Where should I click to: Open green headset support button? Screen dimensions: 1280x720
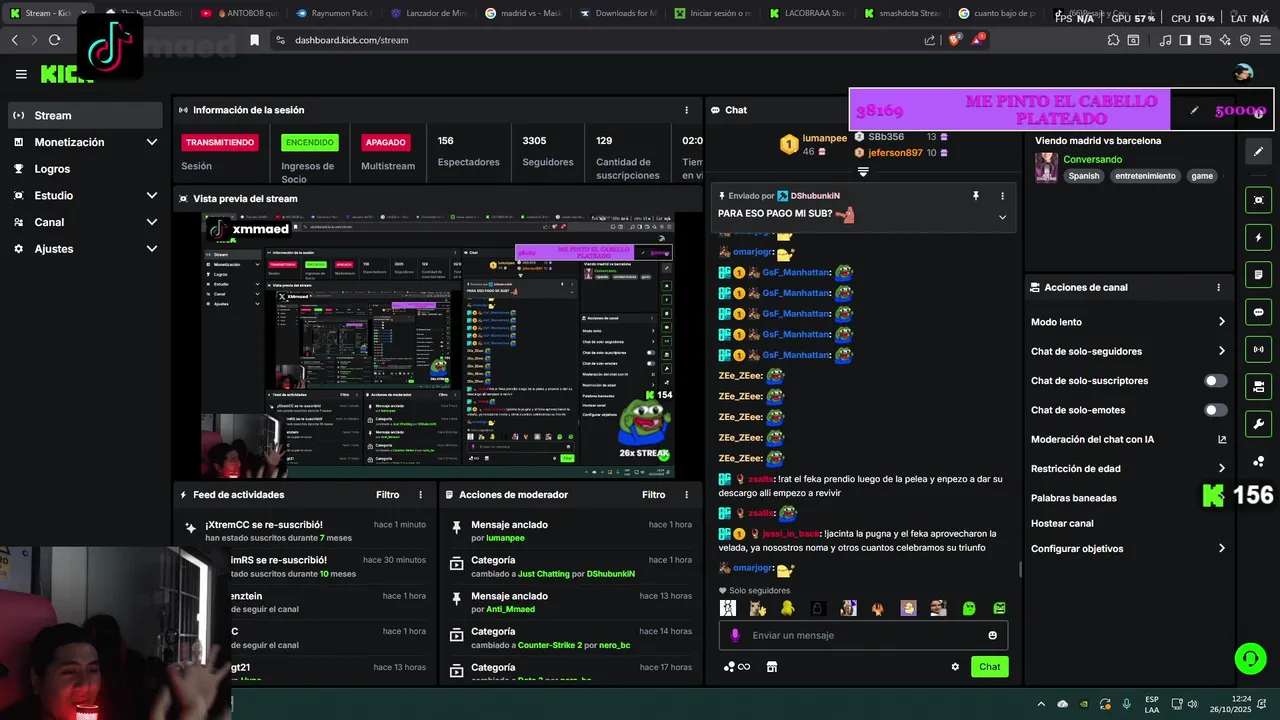[1250, 658]
